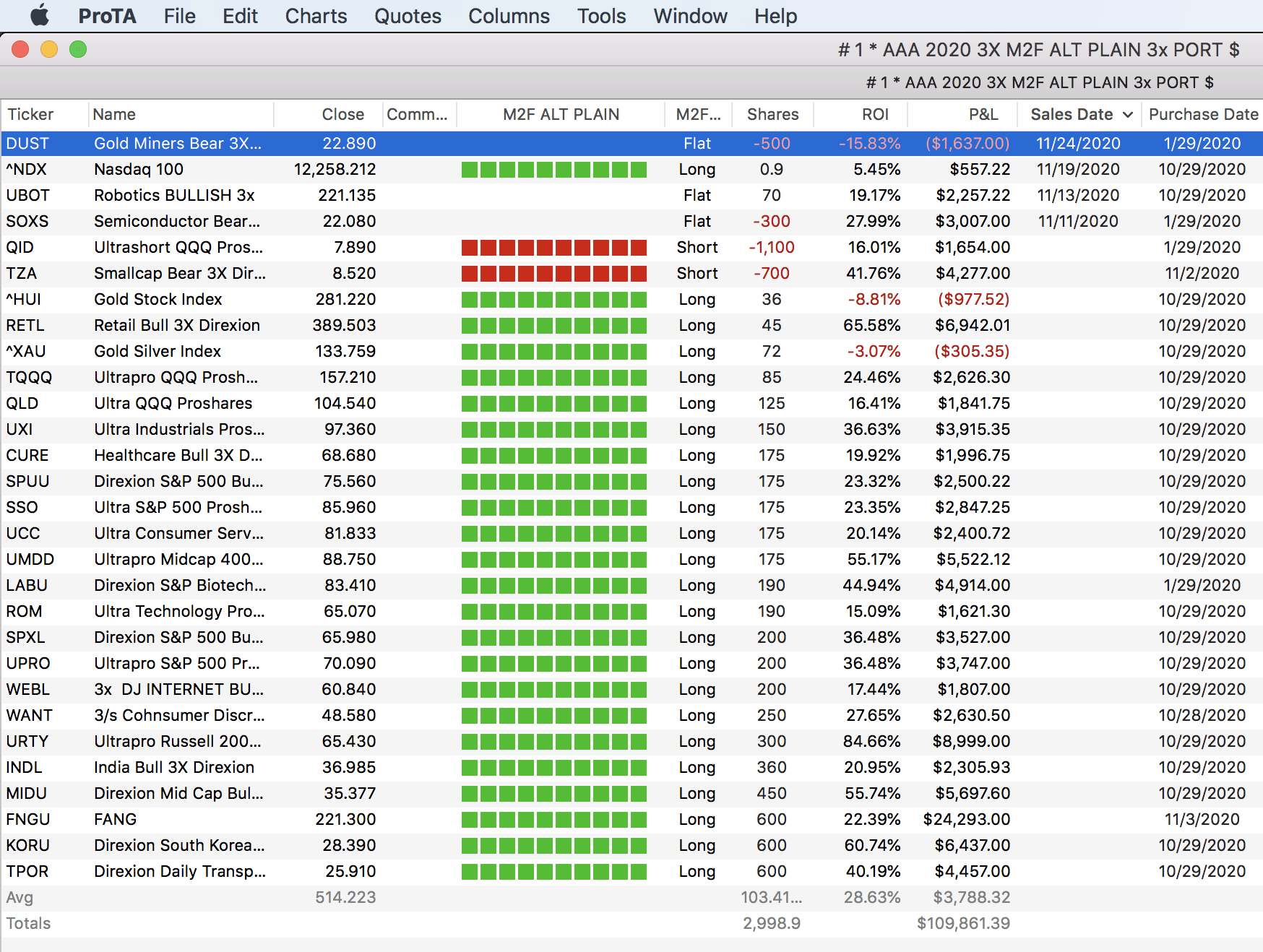1263x952 pixels.
Task: Click the green signal bar for FNGU
Action: point(554,820)
